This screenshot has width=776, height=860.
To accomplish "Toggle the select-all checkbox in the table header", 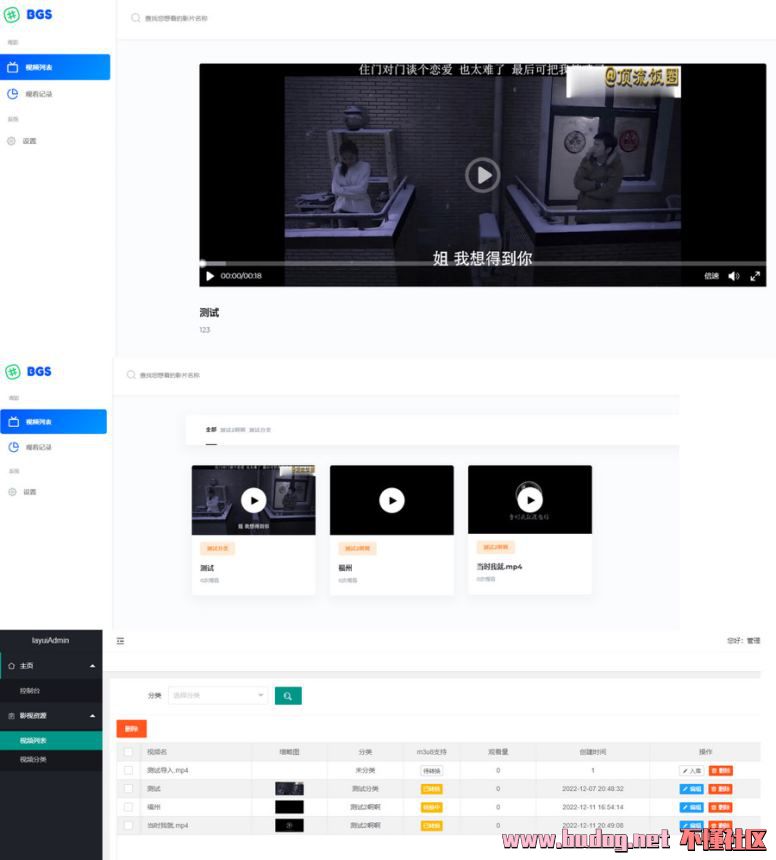I will pos(128,752).
